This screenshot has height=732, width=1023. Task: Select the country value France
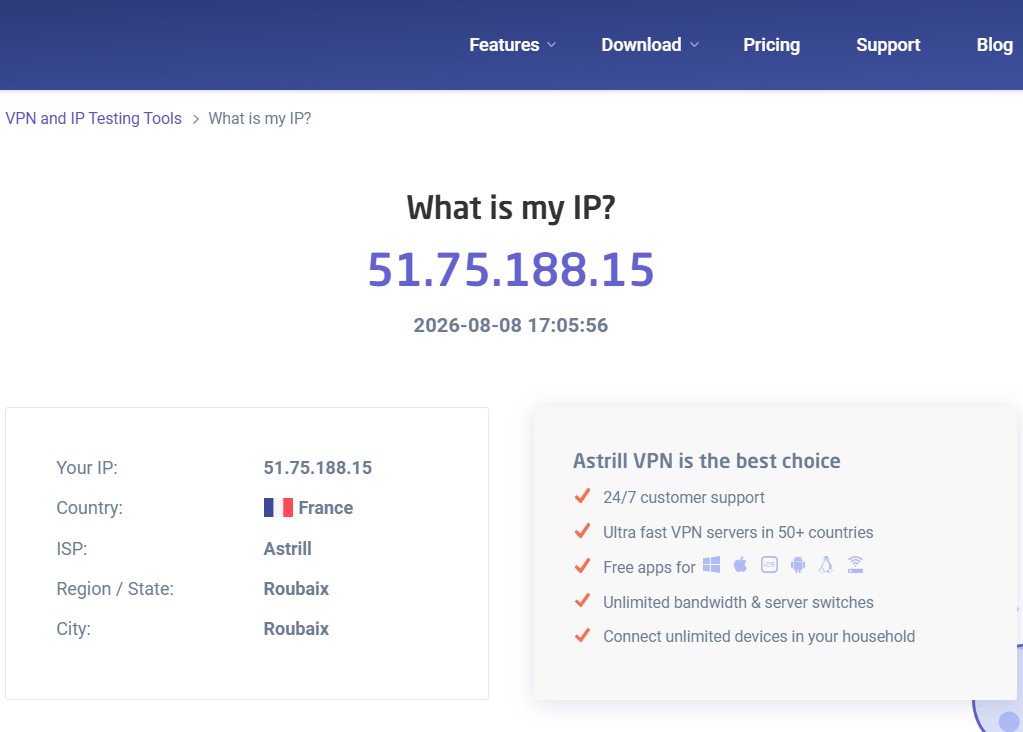tap(326, 508)
